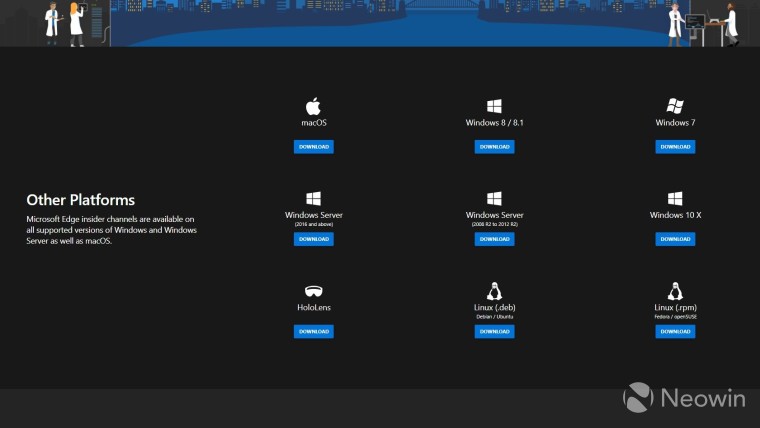Download for Windows Server 2008 R2 to 2012 R2
Screen dimensions: 760x428
point(494,239)
